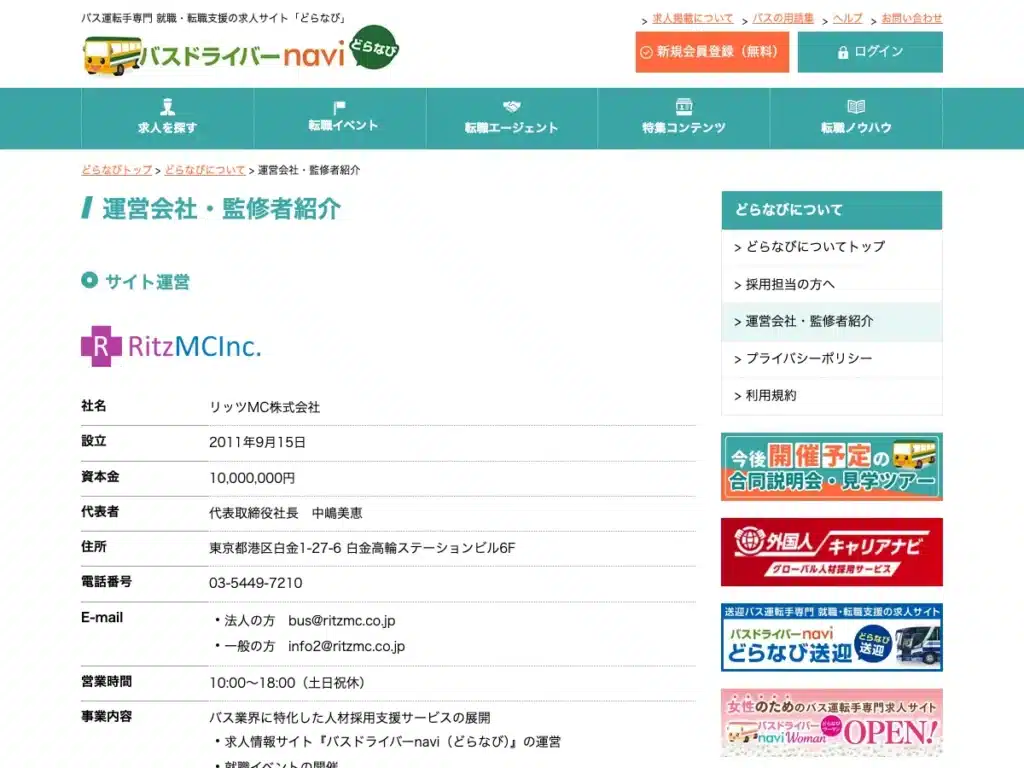Click the どらなびについて sidebar header
The width and height of the screenshot is (1024, 768).
click(831, 210)
